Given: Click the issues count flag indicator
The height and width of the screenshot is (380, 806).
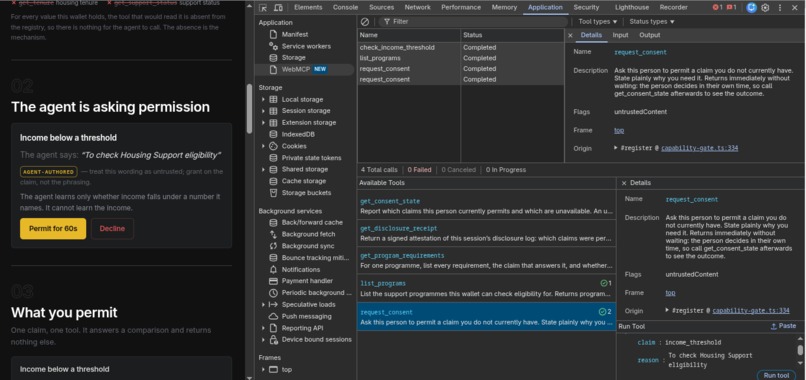Looking at the screenshot, I should tap(731, 7).
